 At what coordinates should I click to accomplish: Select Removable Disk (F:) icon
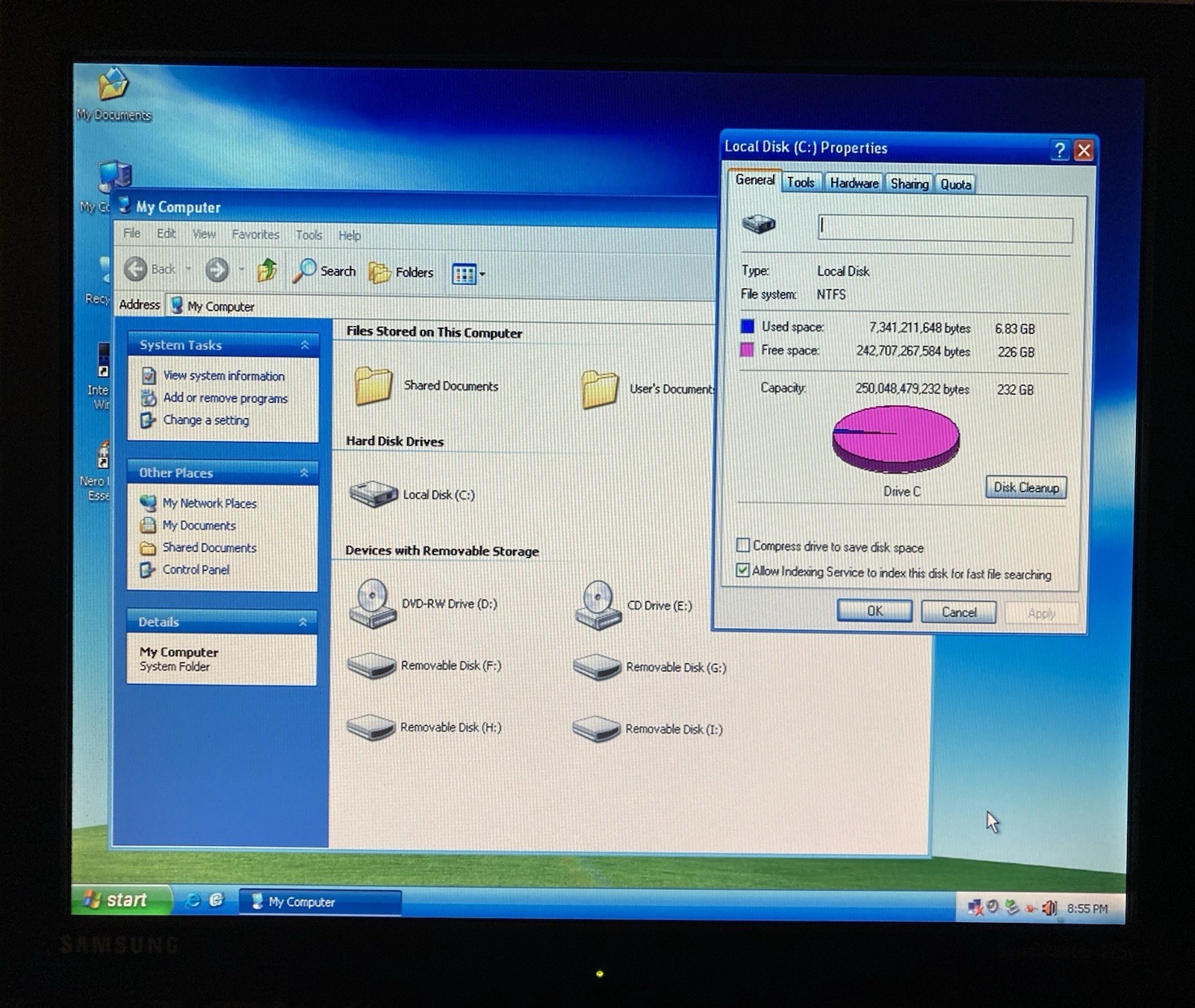coord(371,665)
